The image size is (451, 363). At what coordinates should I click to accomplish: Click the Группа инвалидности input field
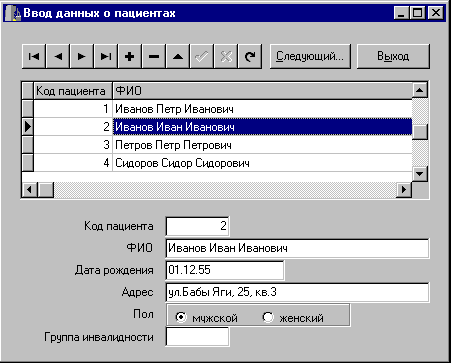tap(197, 337)
